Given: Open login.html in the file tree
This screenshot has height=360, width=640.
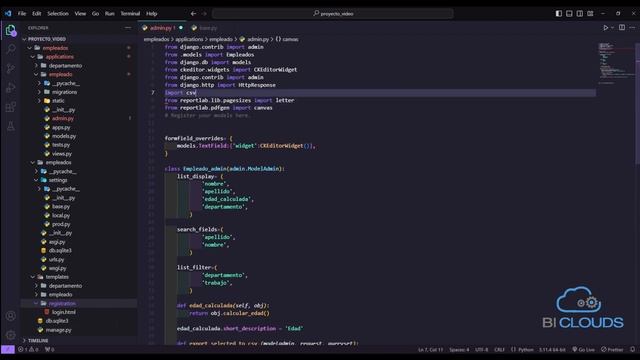Looking at the screenshot, I should tap(63, 312).
